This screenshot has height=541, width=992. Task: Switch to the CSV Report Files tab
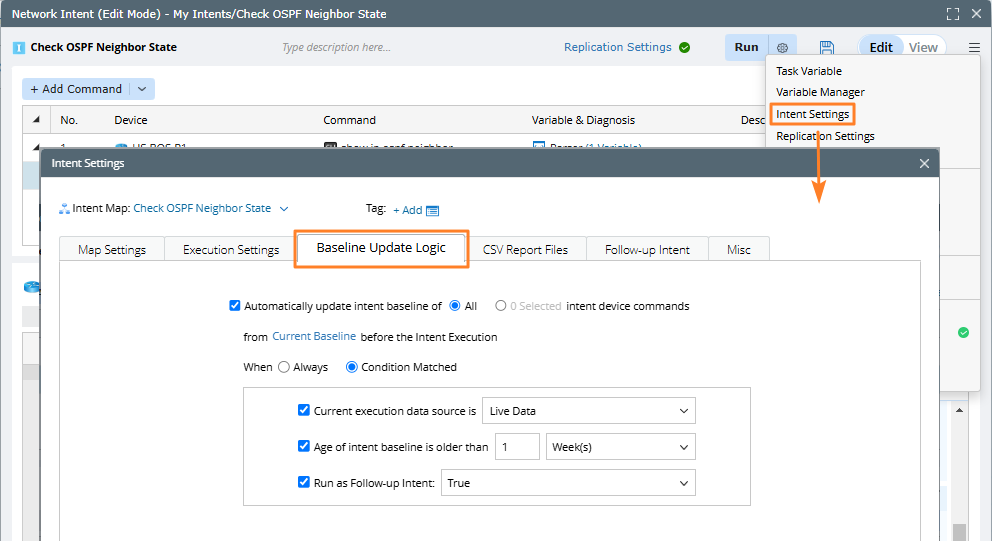(525, 250)
